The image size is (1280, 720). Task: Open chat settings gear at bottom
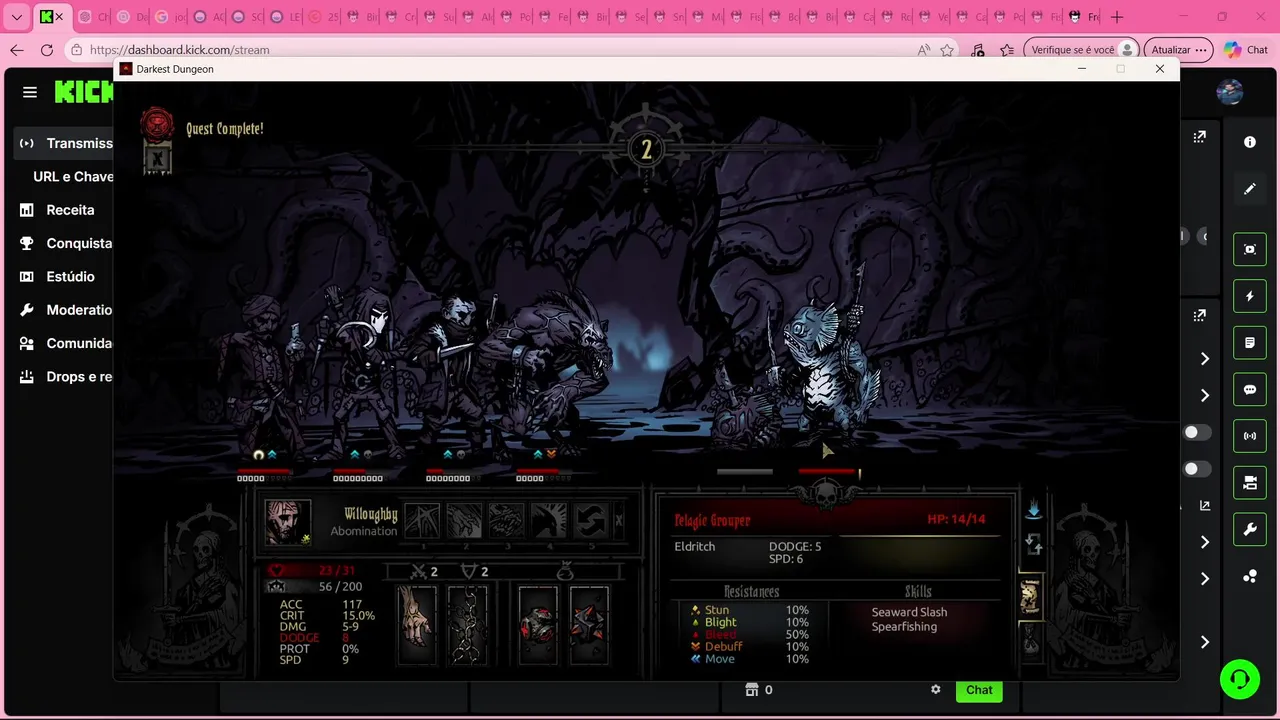coord(936,690)
